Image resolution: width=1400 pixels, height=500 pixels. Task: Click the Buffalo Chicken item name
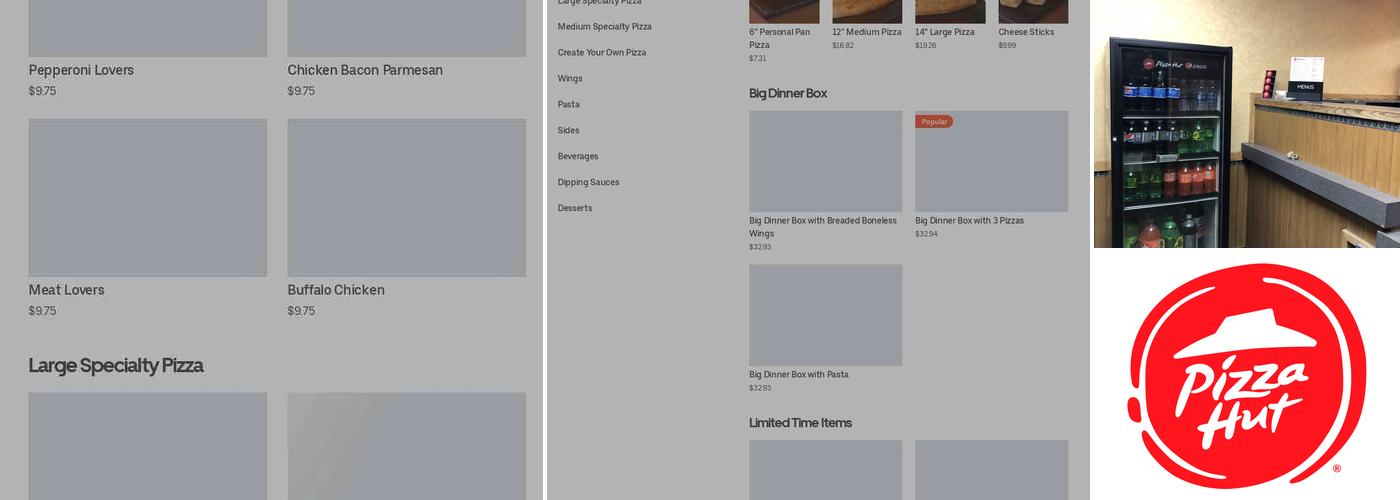coord(336,290)
